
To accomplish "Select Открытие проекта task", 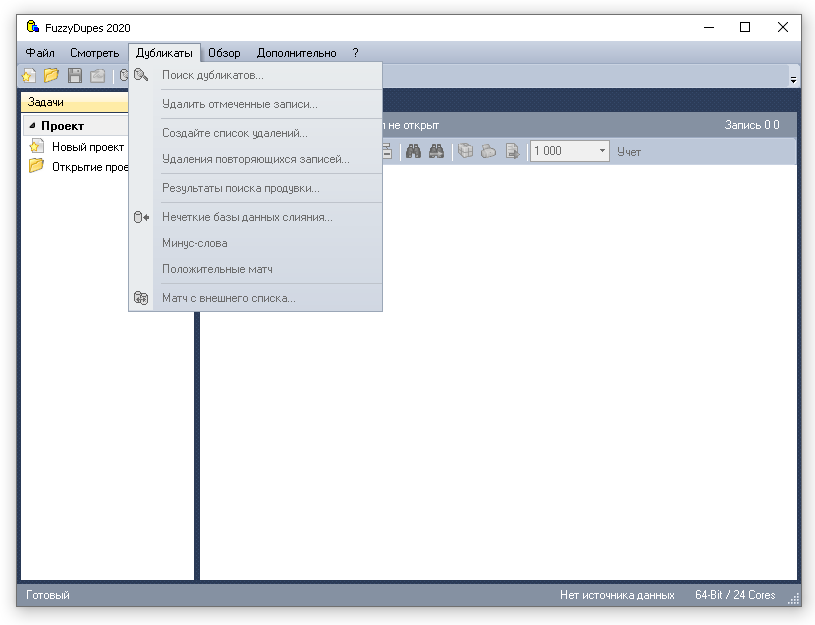I will tap(90, 167).
